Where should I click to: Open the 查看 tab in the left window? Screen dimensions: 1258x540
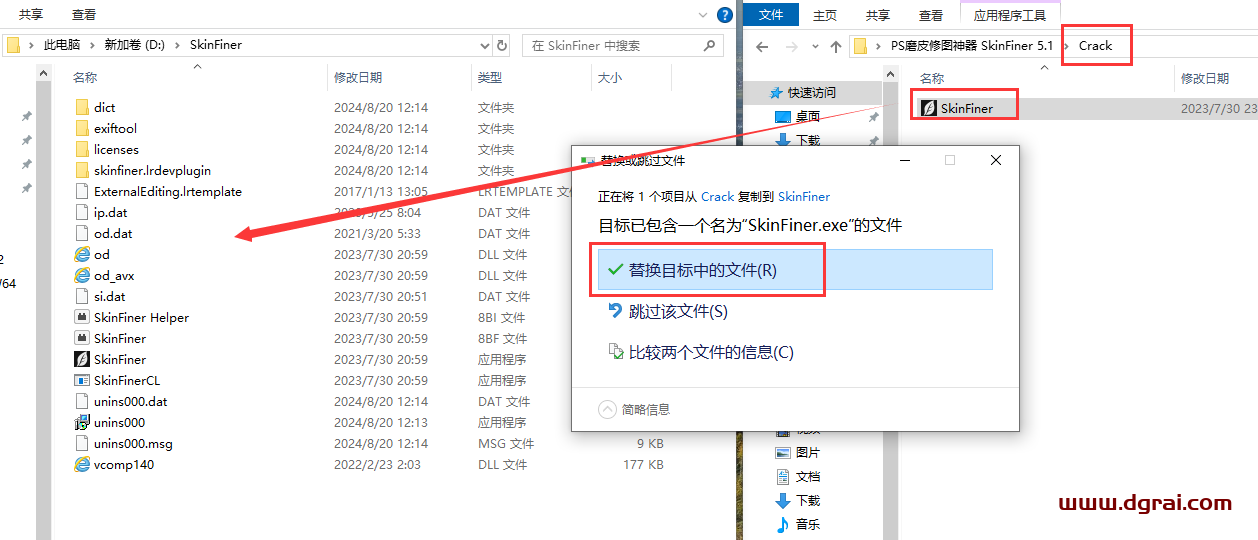84,15
